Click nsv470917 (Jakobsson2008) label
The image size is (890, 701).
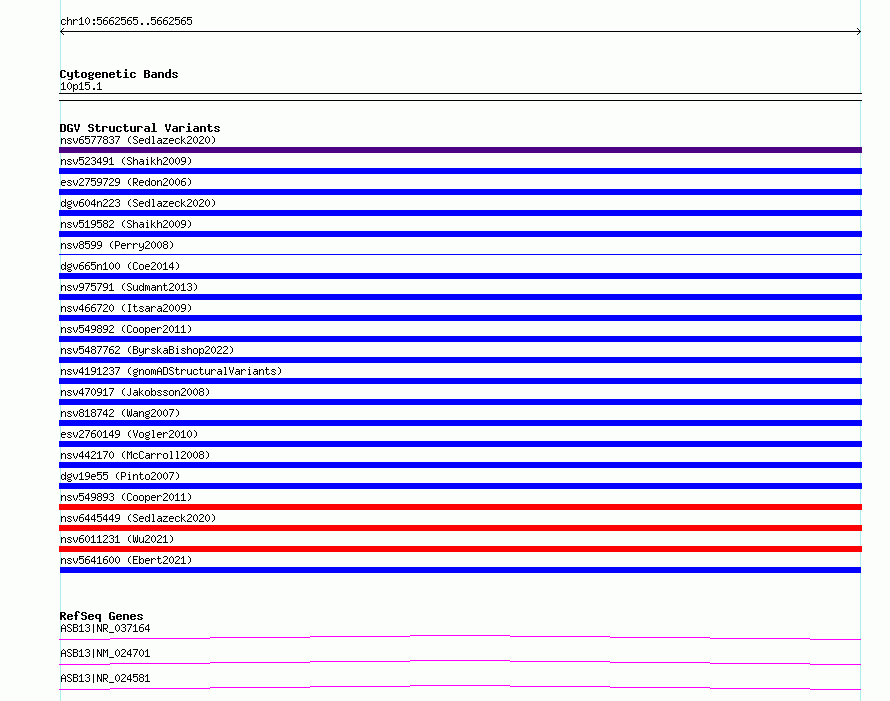[x=135, y=392]
